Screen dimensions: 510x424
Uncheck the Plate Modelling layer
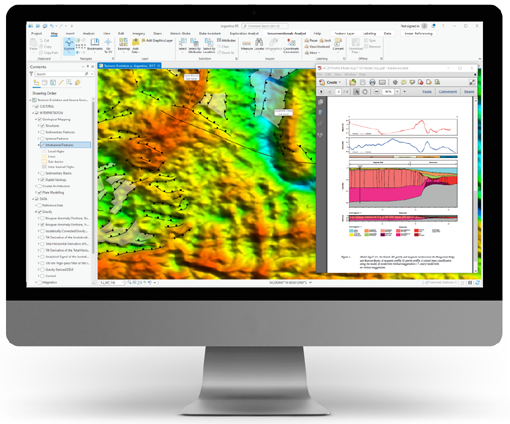(39, 192)
